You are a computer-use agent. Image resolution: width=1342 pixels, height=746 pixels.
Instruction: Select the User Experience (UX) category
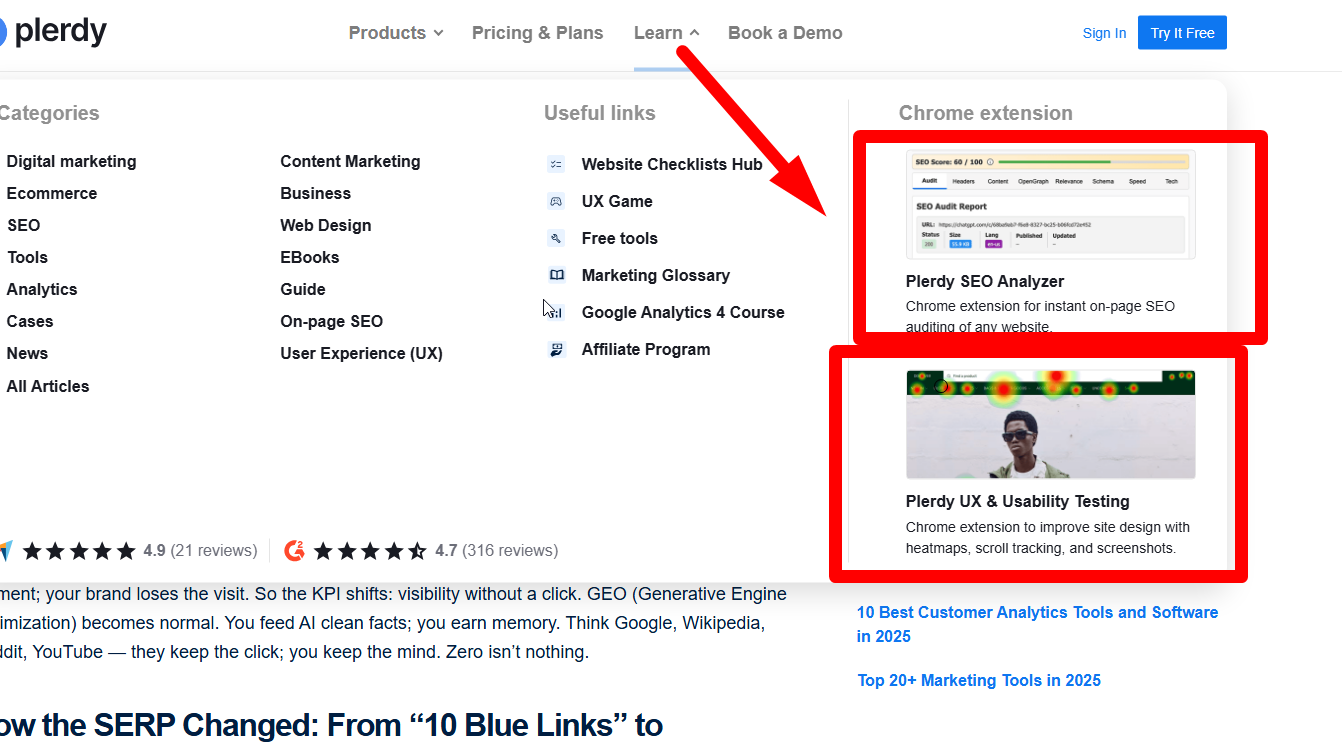coord(361,353)
